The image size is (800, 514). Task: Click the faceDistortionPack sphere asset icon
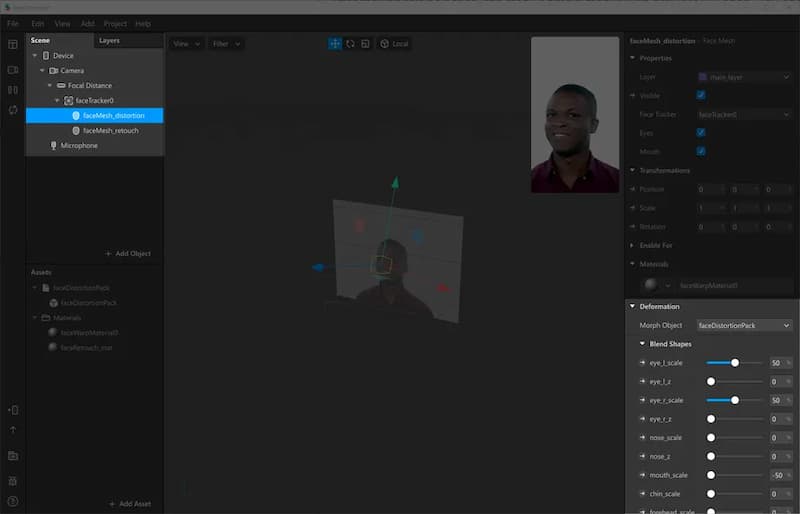(54, 303)
